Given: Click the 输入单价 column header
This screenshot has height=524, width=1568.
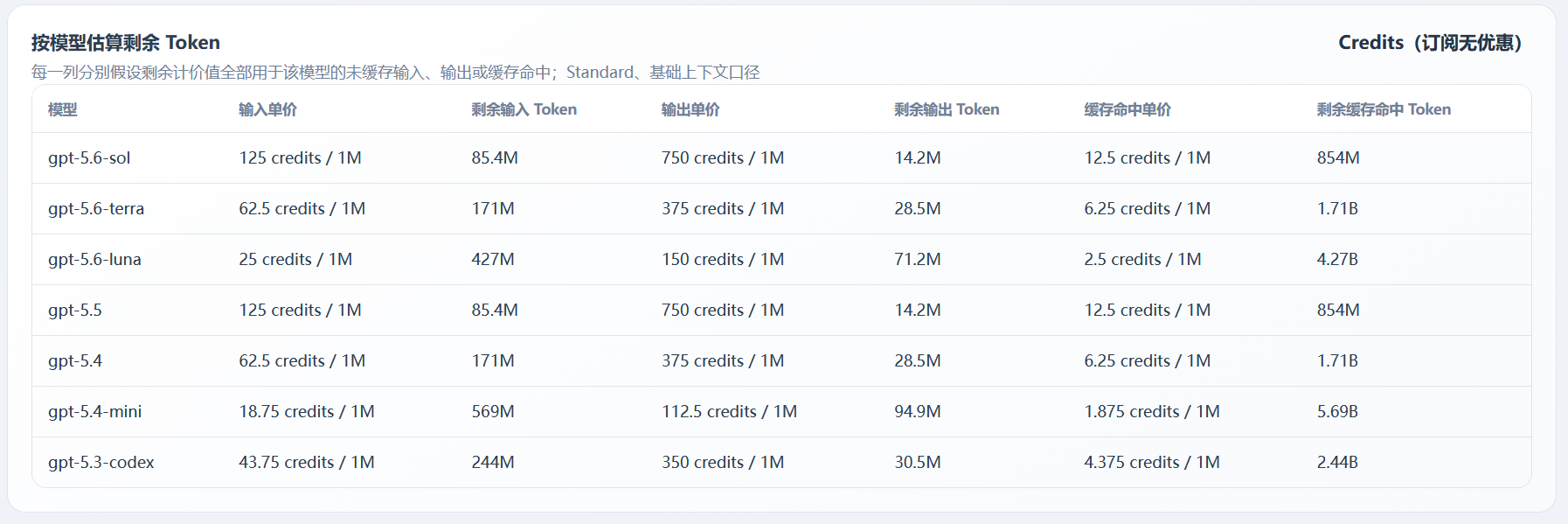Looking at the screenshot, I should (x=268, y=109).
